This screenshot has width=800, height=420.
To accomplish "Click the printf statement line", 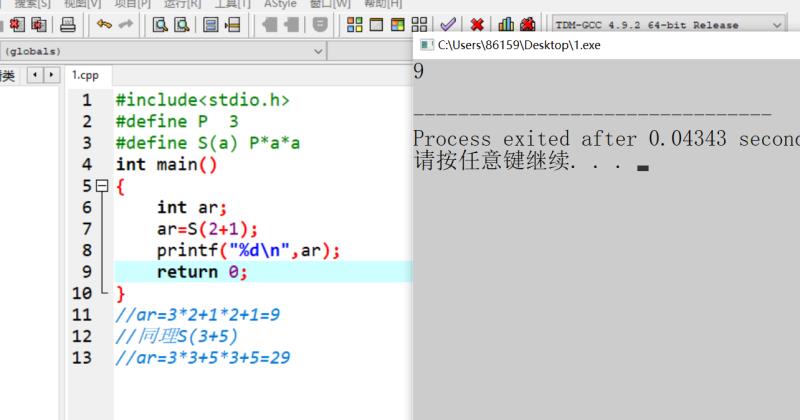I will (248, 251).
